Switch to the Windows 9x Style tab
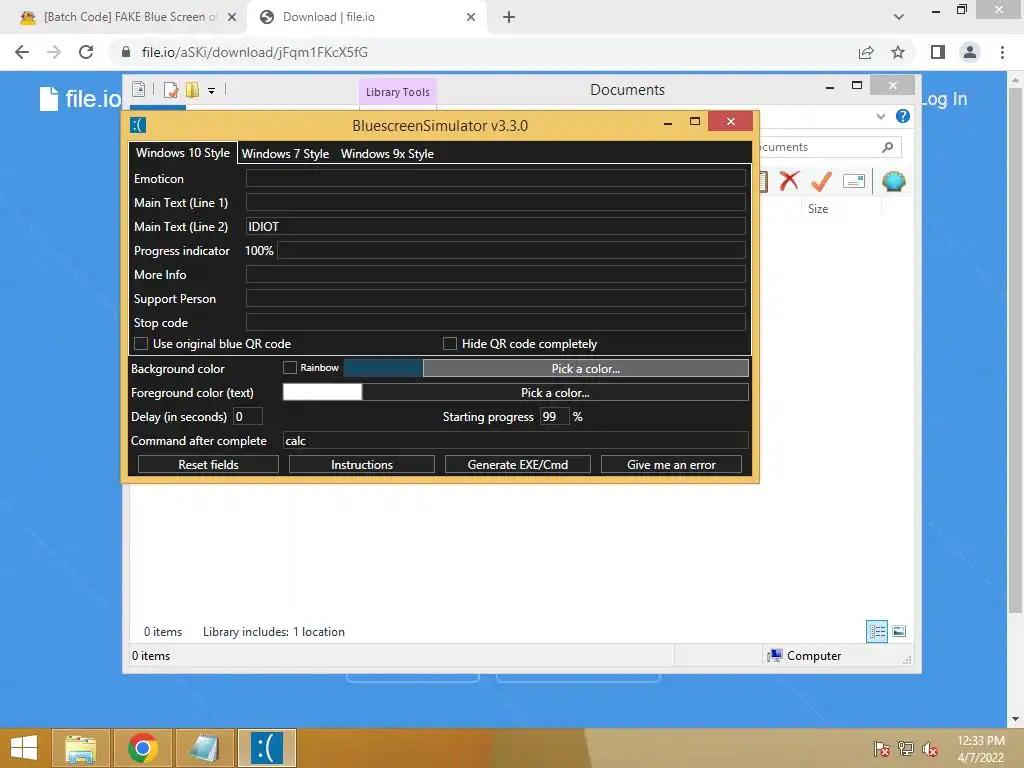 pos(387,153)
